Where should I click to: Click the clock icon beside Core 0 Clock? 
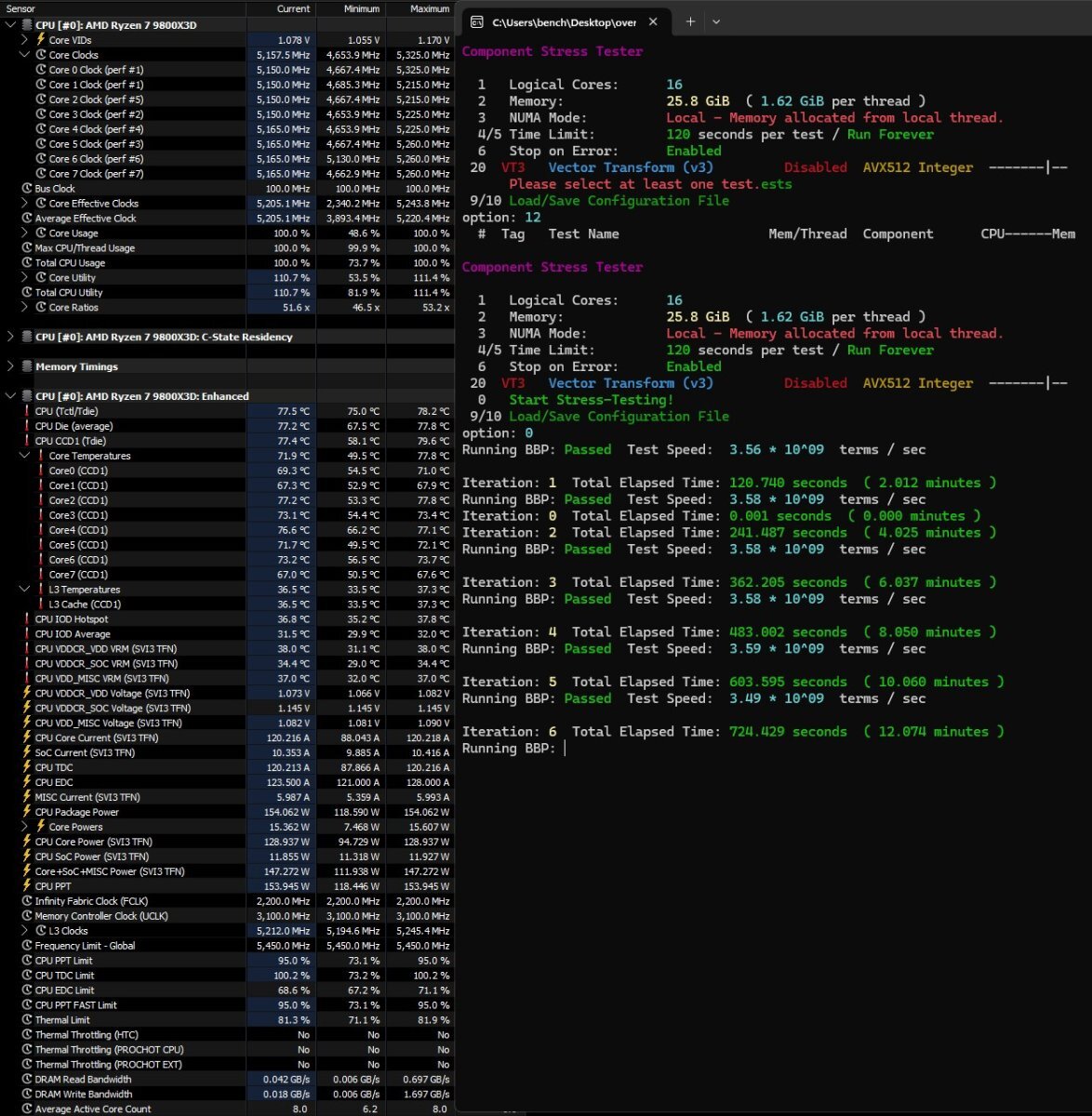click(41, 70)
